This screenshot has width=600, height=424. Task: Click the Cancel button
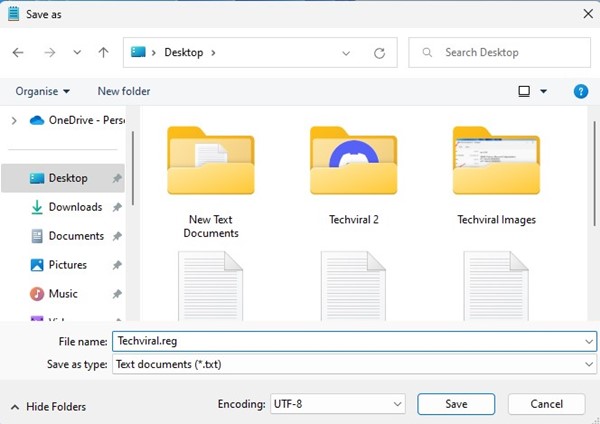(x=546, y=404)
